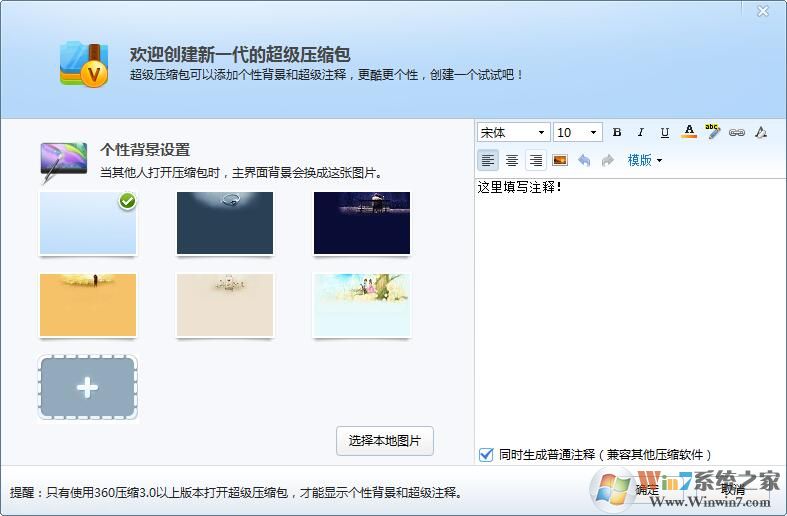Toggle 同时生成普通注释 checkbox
This screenshot has height=516, width=787.
486,455
